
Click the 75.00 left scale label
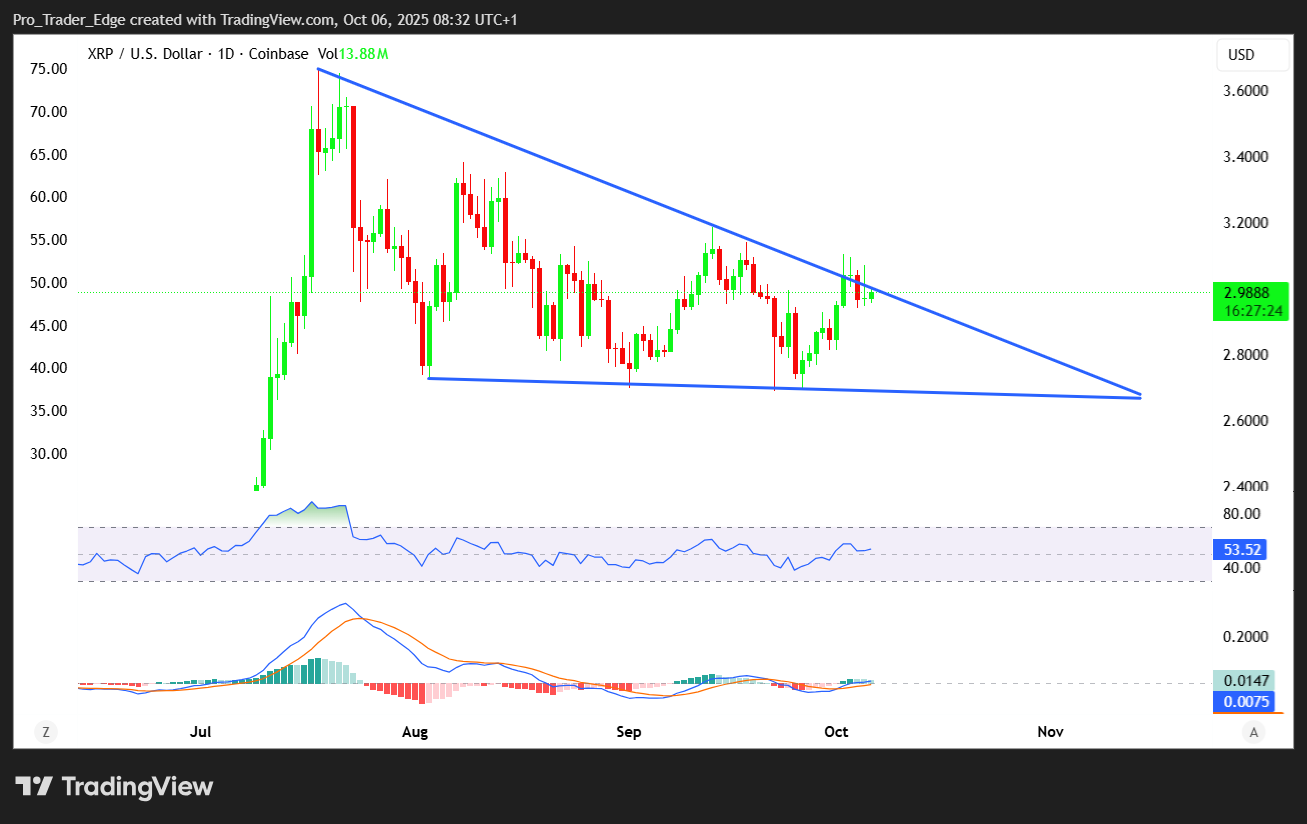click(48, 69)
